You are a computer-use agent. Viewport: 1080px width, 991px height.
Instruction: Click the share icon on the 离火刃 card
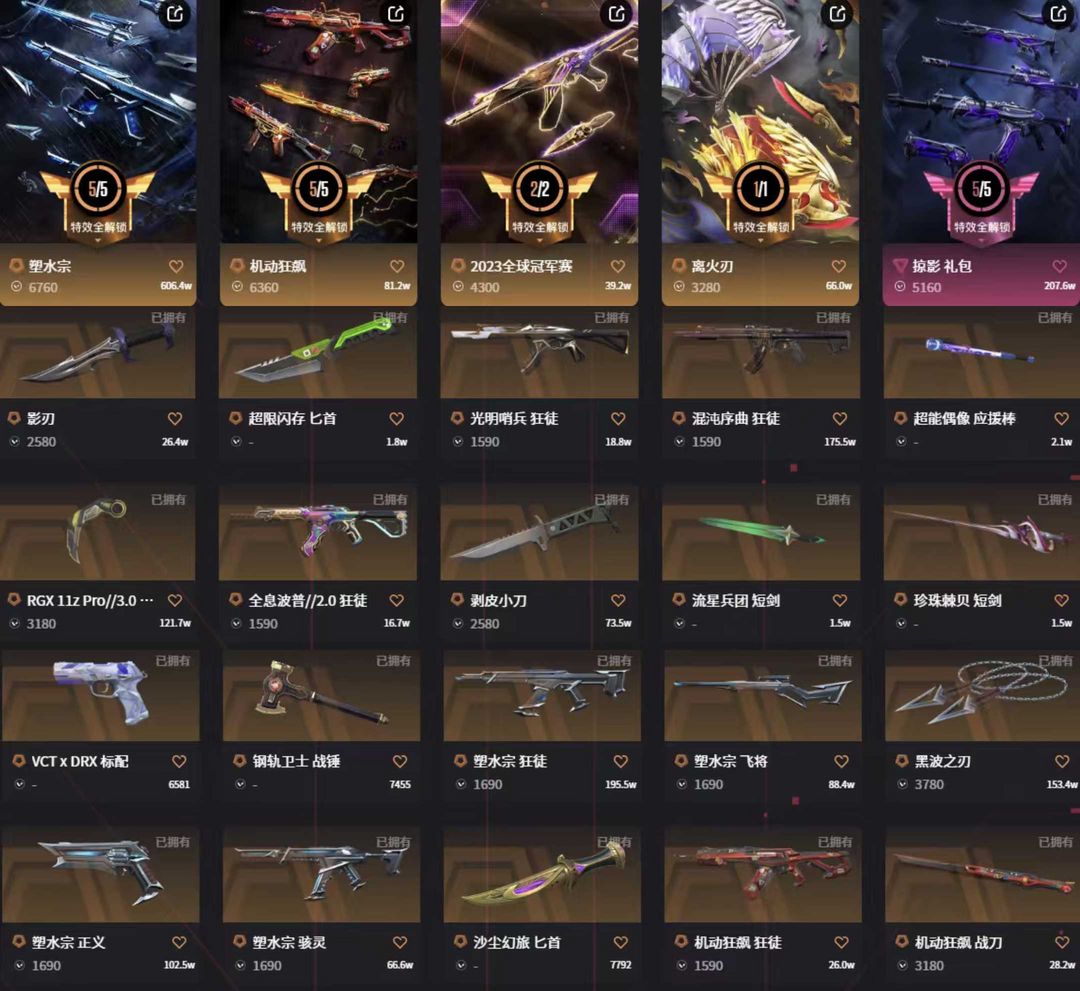pos(838,12)
